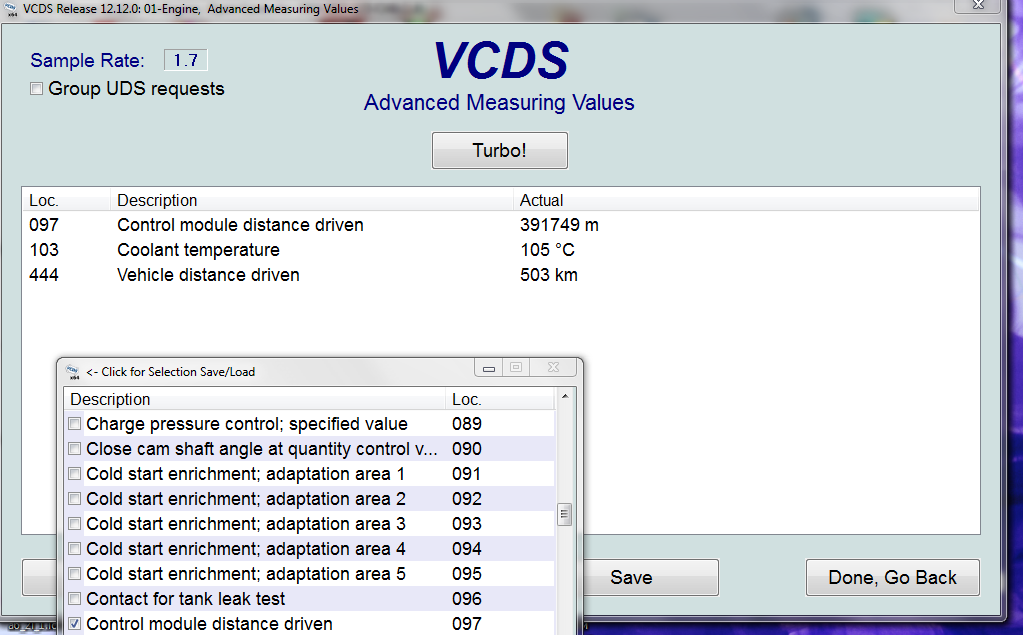Select row 097 Control module distance driven

pos(501,225)
